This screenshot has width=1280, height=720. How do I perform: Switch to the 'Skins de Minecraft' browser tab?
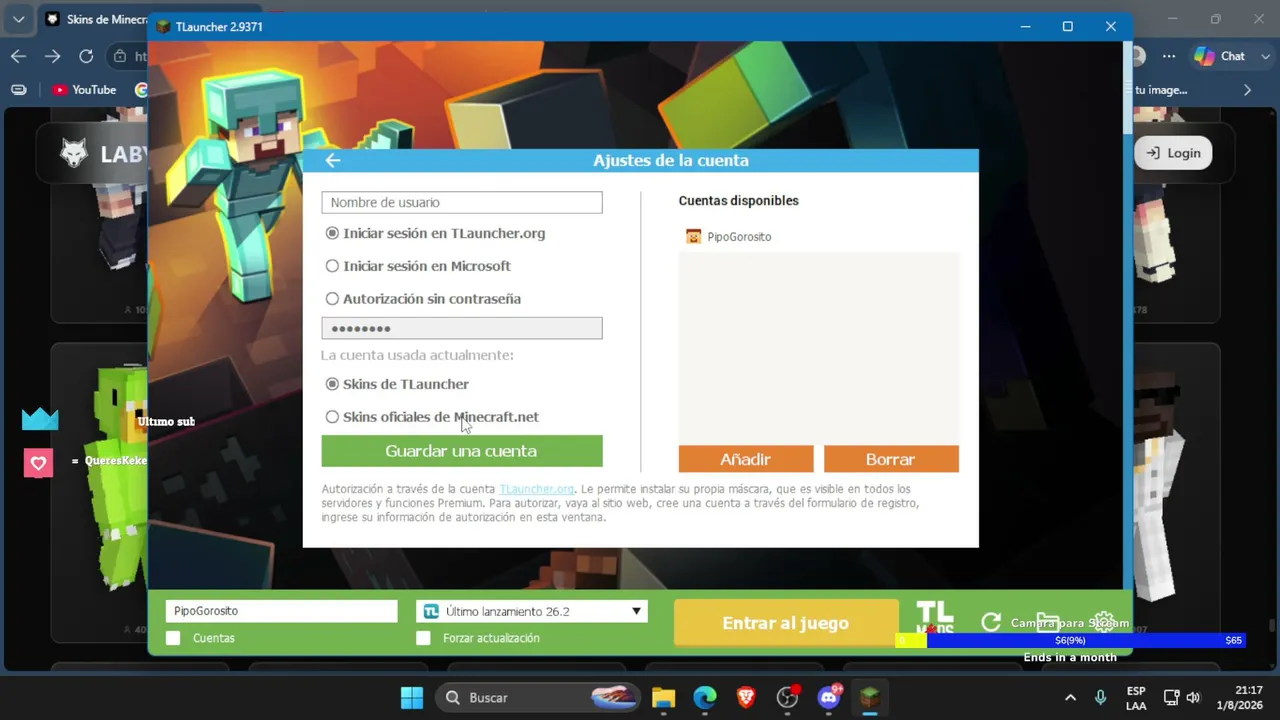[95, 19]
